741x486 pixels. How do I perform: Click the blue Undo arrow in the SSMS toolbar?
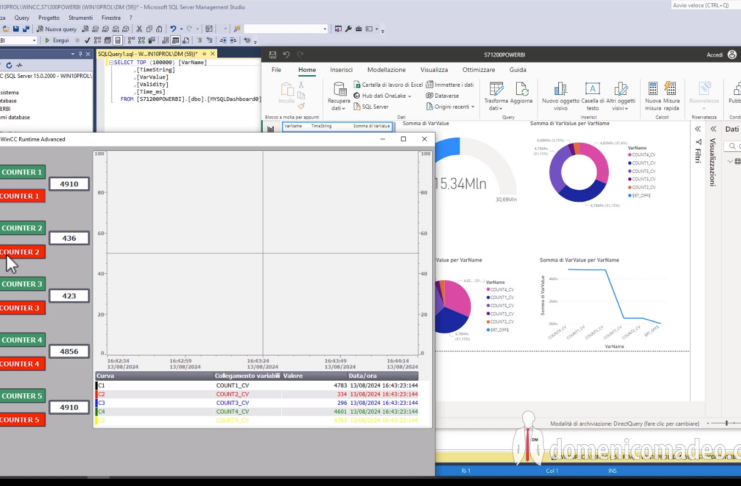pyautogui.click(x=173, y=29)
